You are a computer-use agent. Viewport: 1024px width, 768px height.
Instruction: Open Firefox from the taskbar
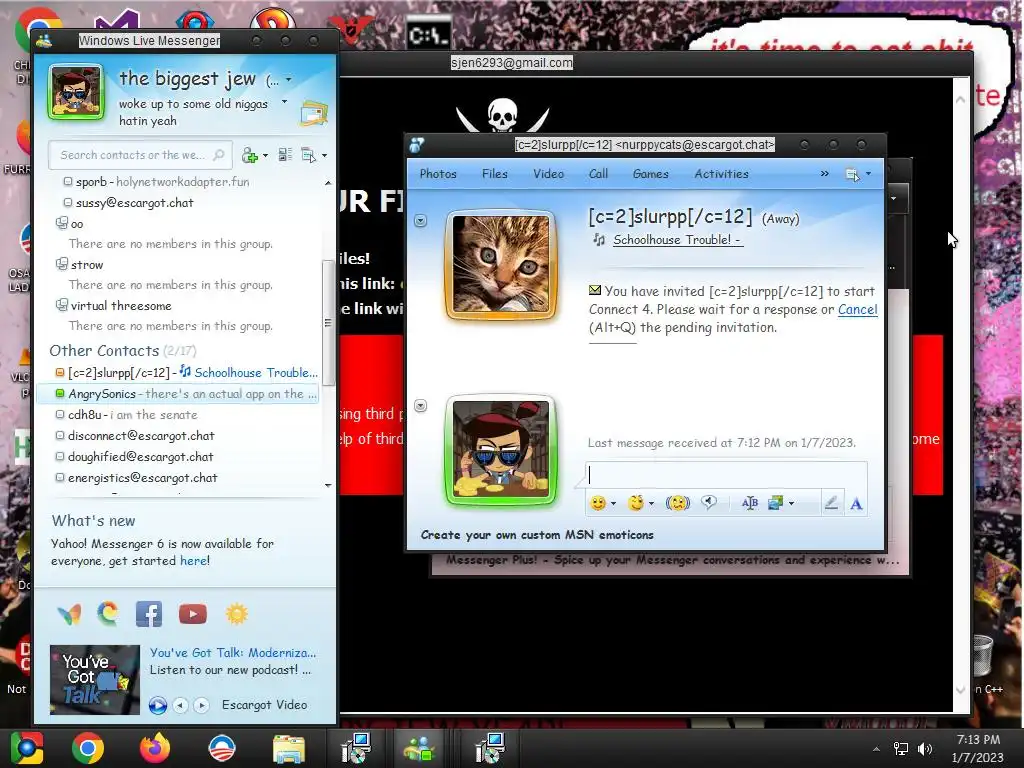[x=155, y=748]
